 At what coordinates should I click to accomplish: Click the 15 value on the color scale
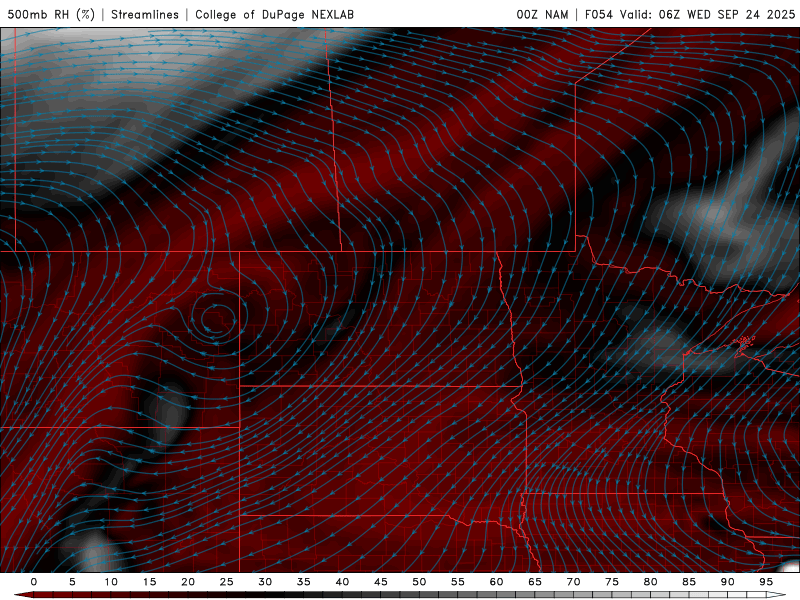pyautogui.click(x=149, y=582)
